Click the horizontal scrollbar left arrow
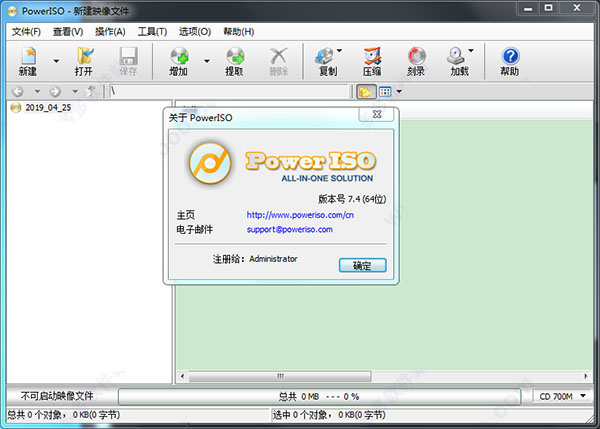Viewport: 600px width, 429px height. coord(183,376)
